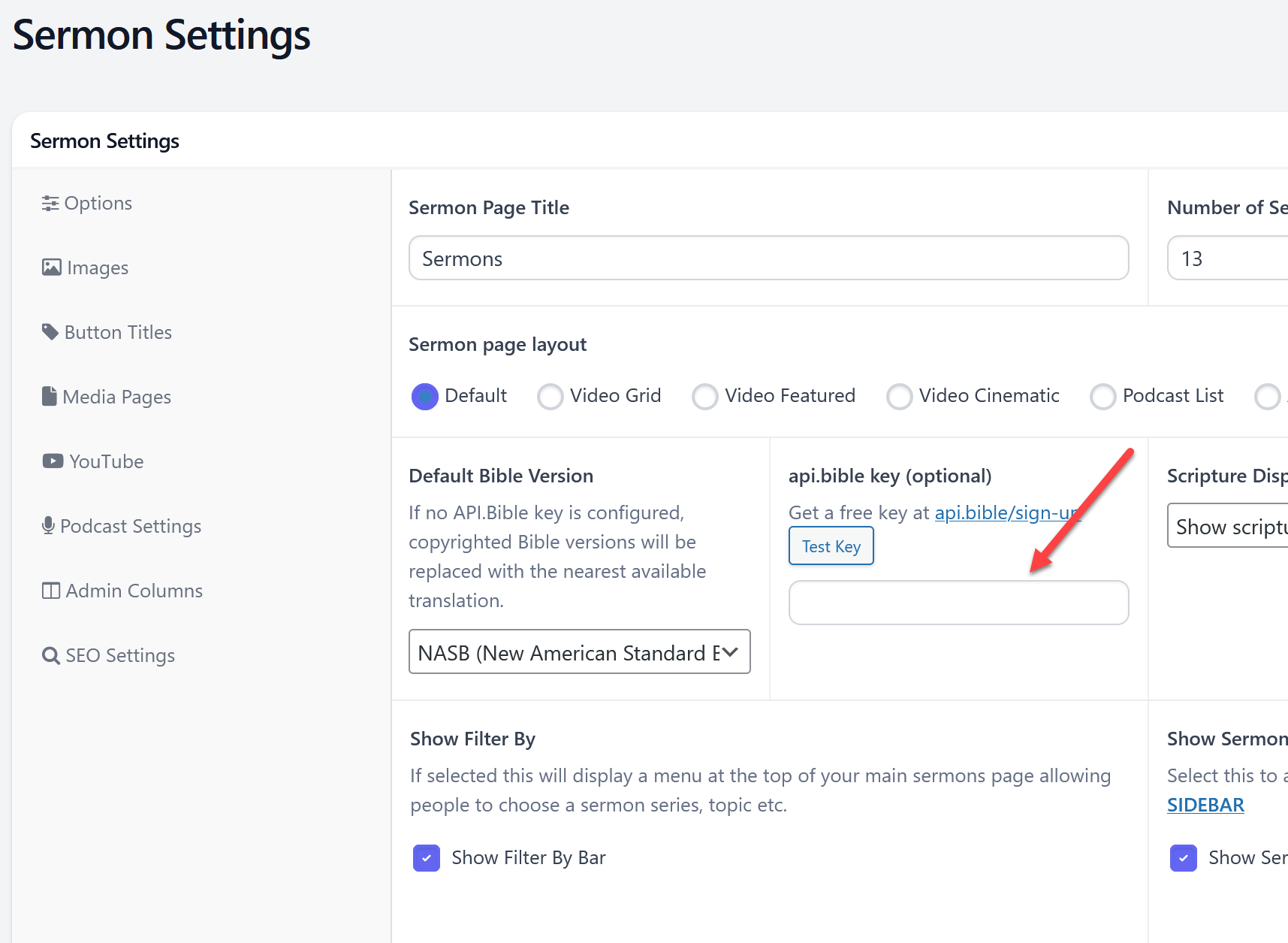Click the Podcast Settings microphone icon
This screenshot has height=943, width=1288.
point(48,525)
